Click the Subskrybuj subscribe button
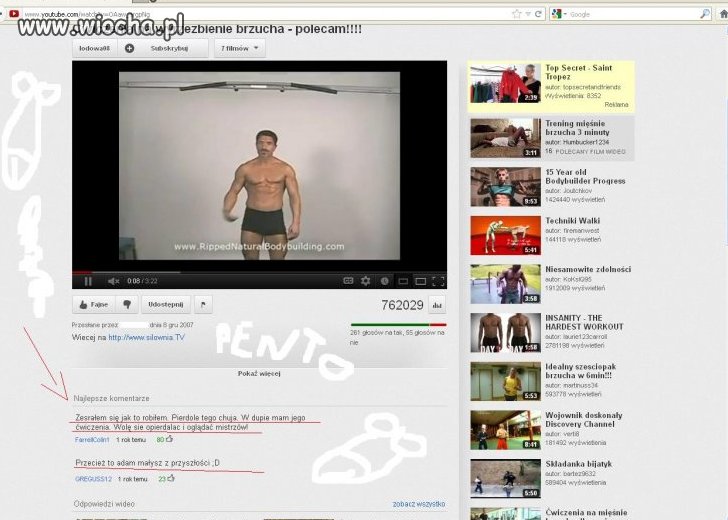 pos(169,48)
